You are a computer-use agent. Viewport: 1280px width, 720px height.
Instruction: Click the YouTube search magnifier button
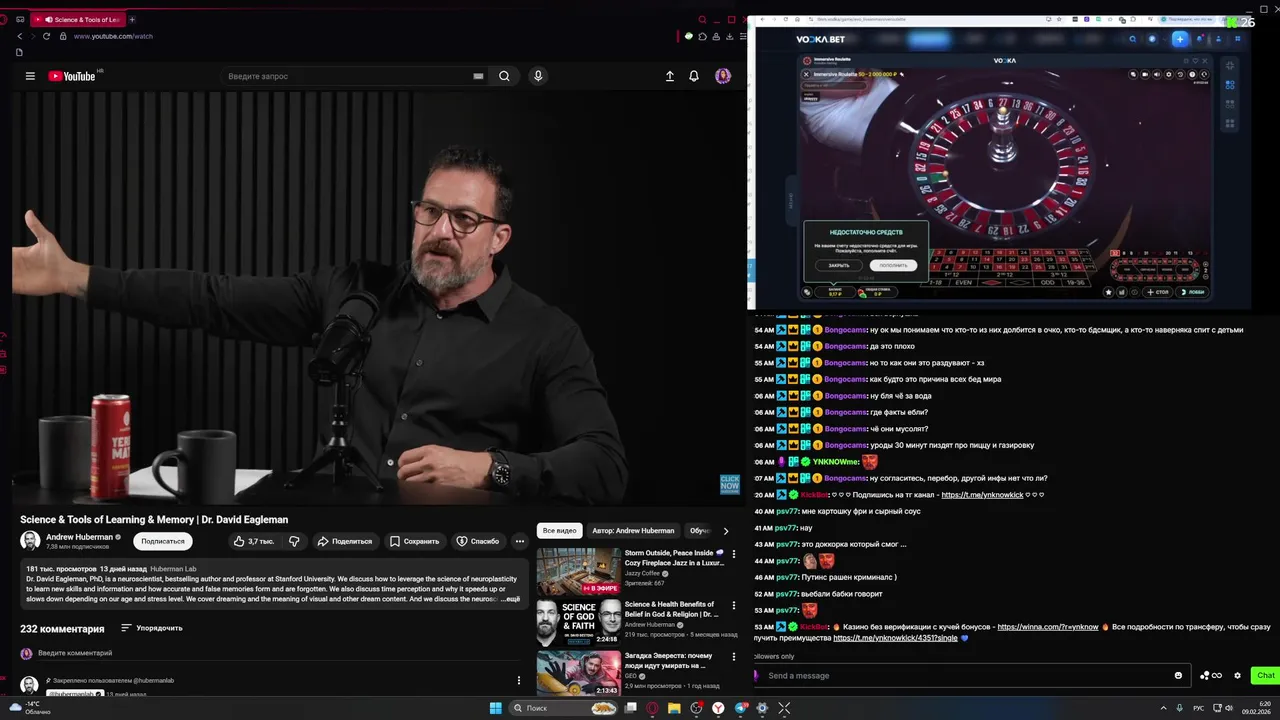(504, 76)
